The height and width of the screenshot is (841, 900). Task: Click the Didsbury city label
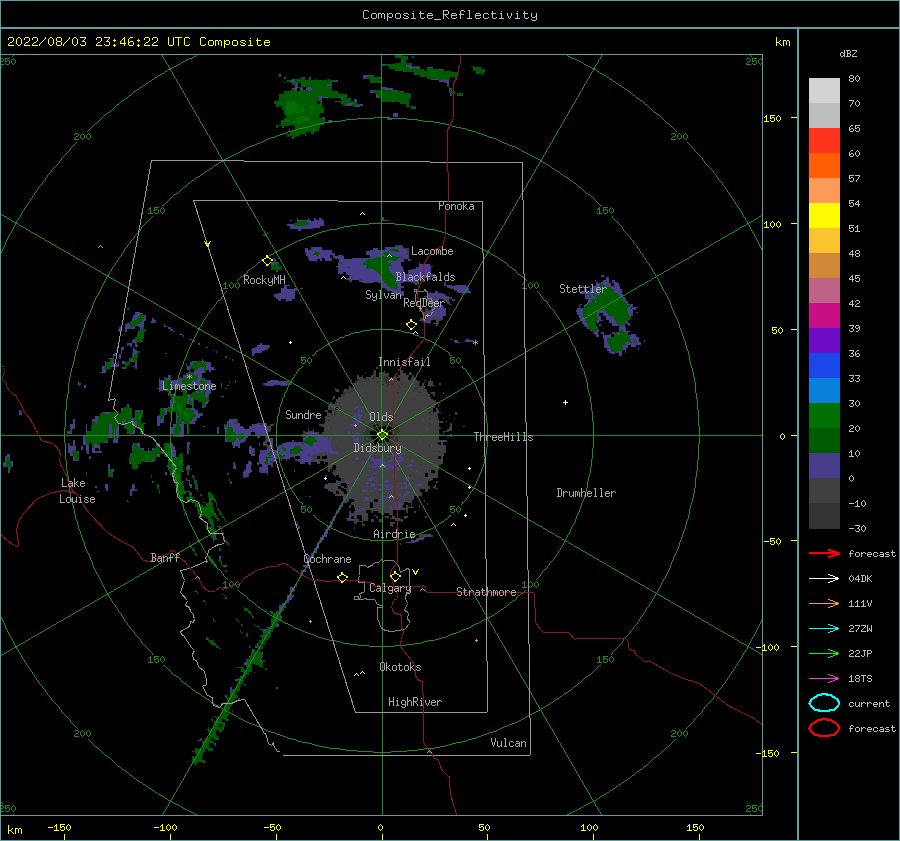pyautogui.click(x=377, y=448)
